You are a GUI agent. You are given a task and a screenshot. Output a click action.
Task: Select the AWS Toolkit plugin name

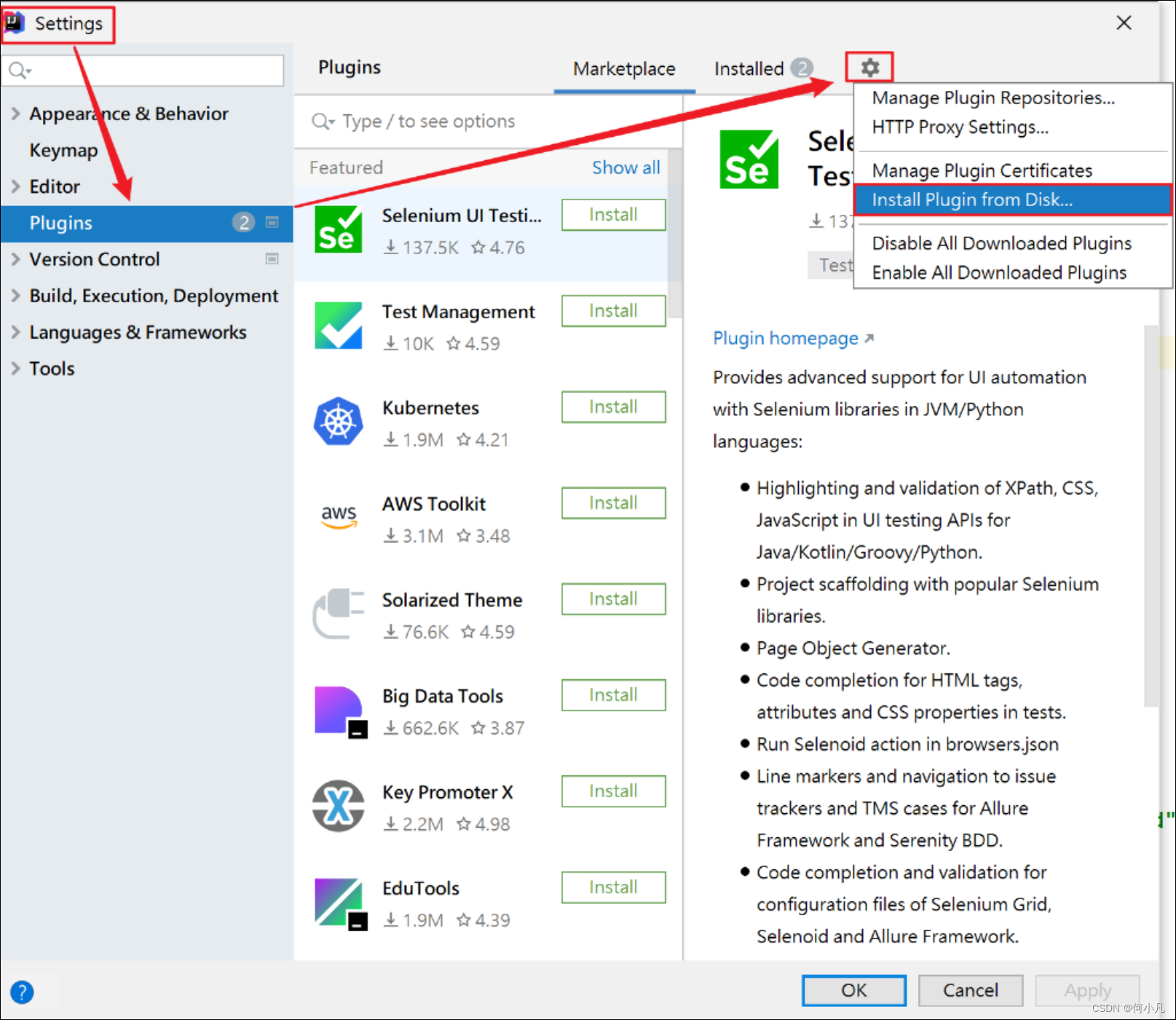[x=434, y=504]
